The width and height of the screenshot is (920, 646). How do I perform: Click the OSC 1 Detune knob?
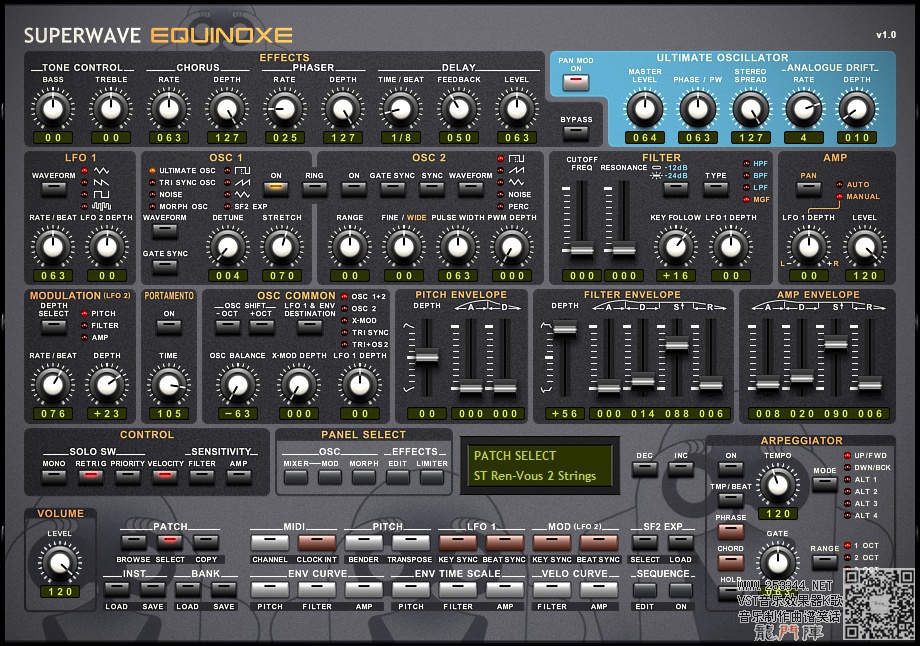coord(228,247)
